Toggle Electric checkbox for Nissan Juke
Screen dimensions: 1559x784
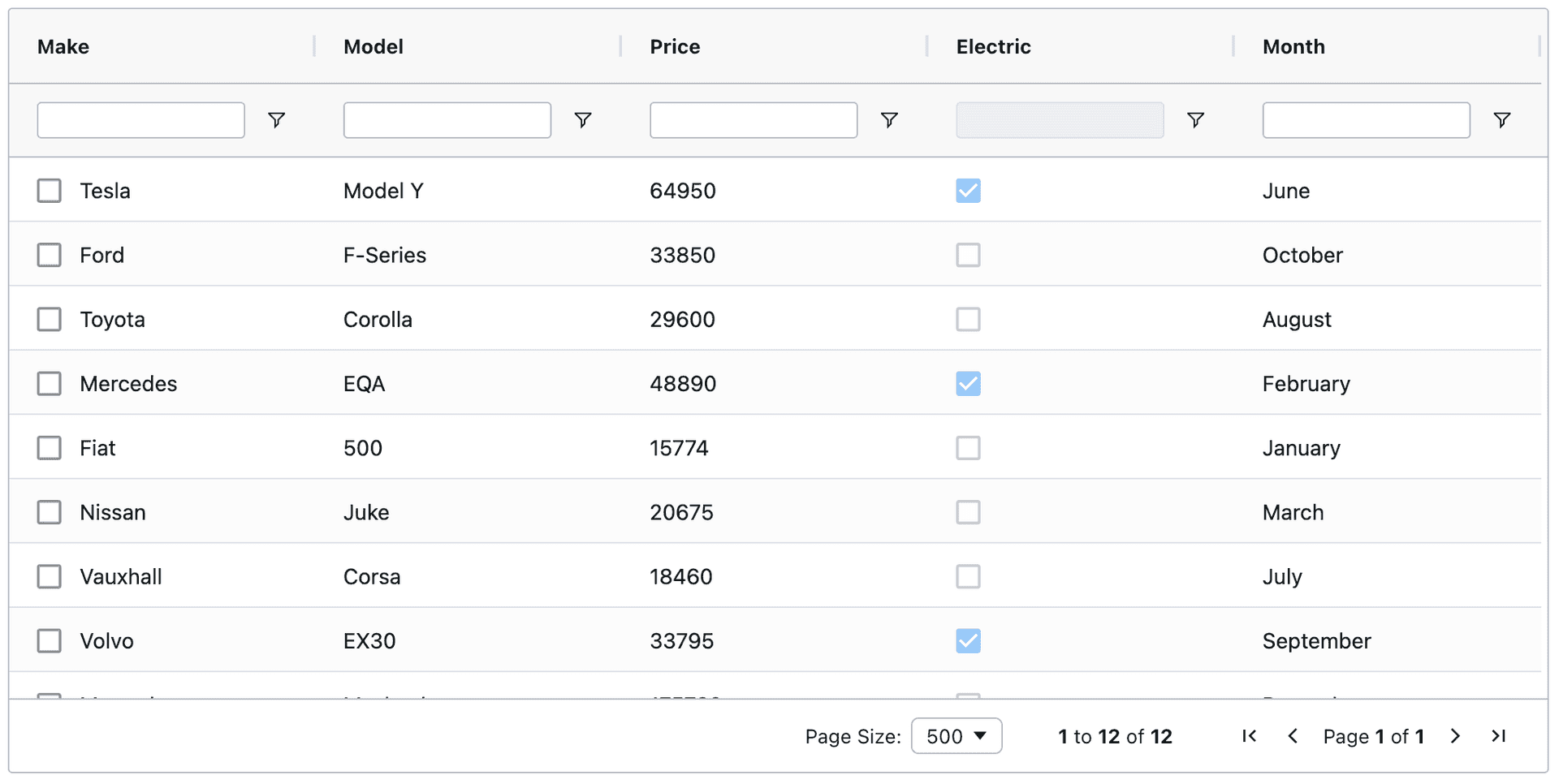click(x=969, y=512)
